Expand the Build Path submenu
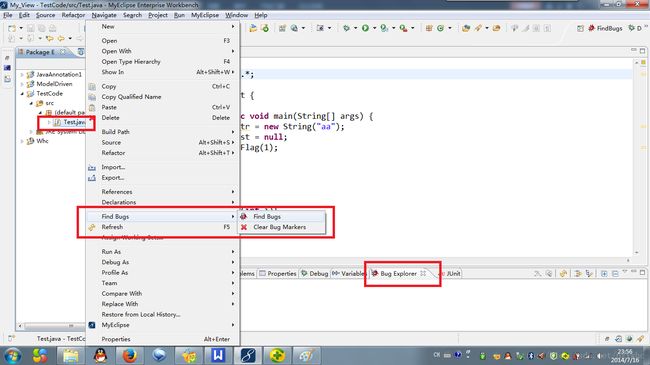 (162, 131)
